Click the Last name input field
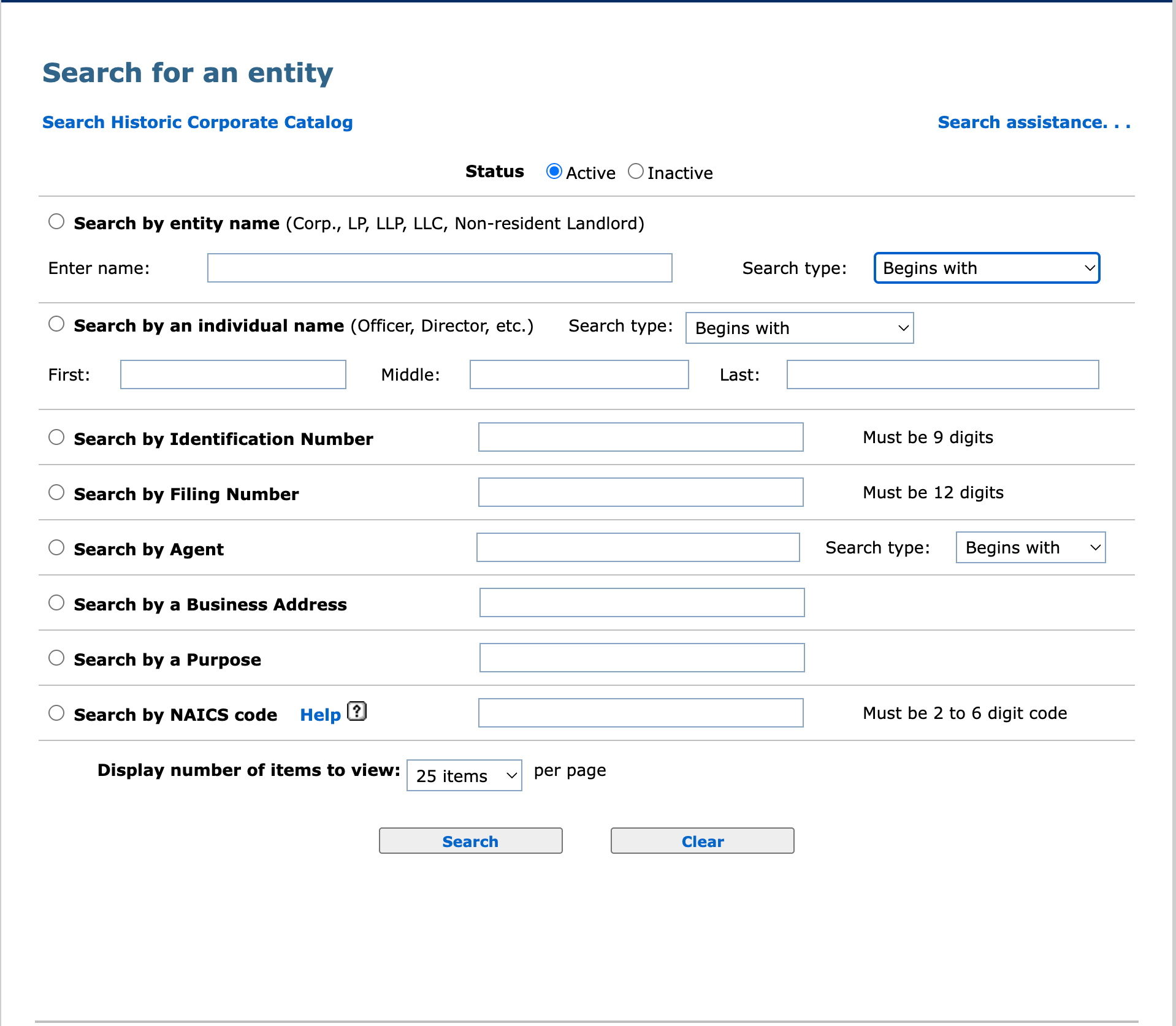 click(x=943, y=374)
